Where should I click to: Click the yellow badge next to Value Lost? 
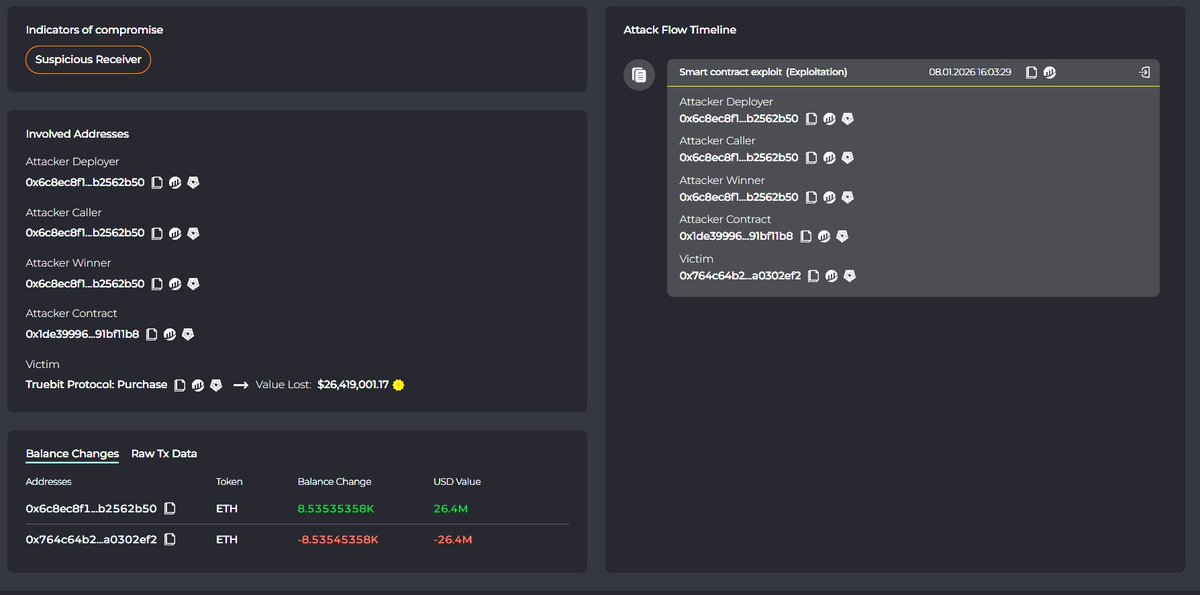click(399, 385)
